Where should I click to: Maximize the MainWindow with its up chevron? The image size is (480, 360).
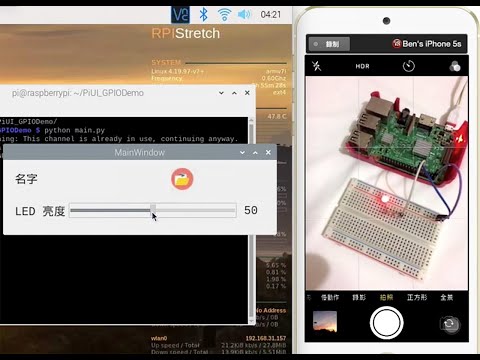pos(255,152)
